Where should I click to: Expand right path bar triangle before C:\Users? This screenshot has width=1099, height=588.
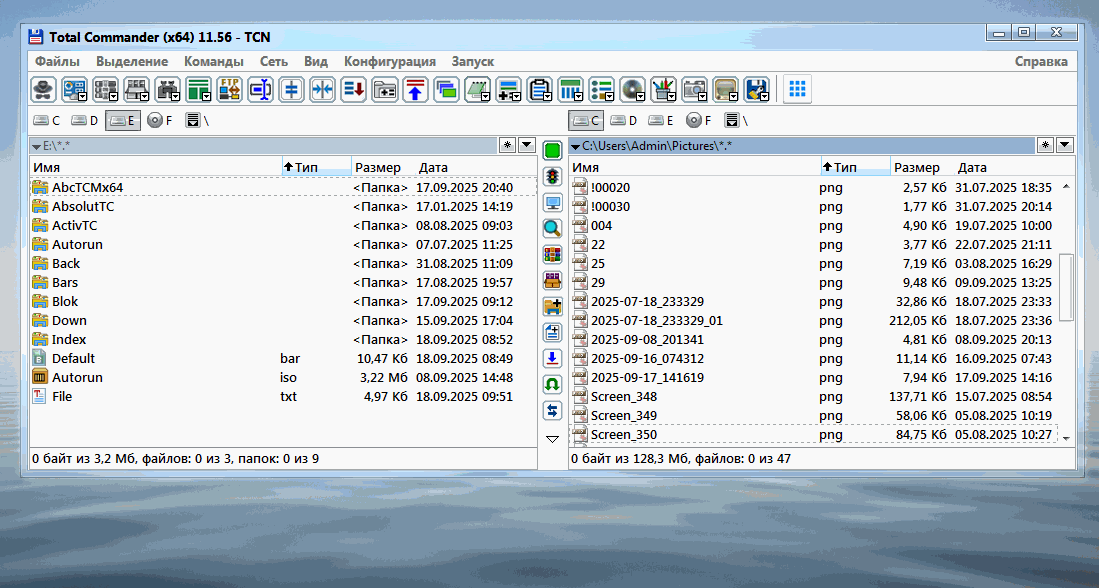coord(575,146)
